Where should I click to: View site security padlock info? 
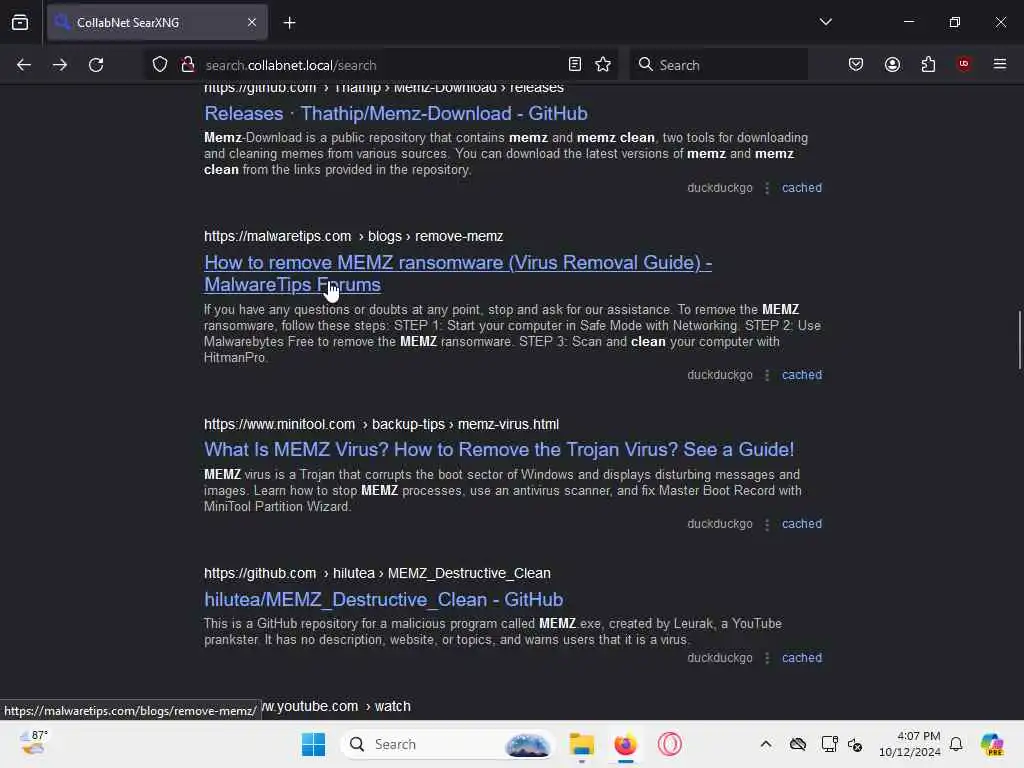point(187,65)
